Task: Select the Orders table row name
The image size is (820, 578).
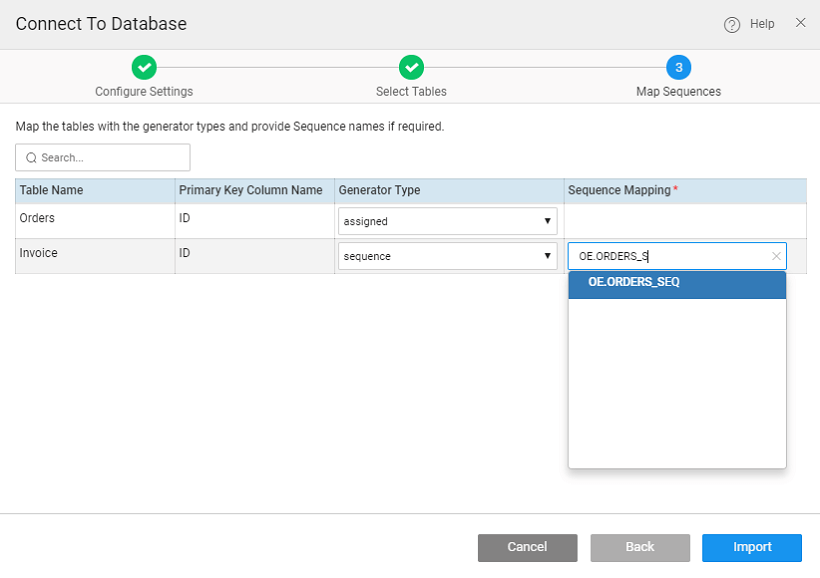Action: (x=37, y=218)
